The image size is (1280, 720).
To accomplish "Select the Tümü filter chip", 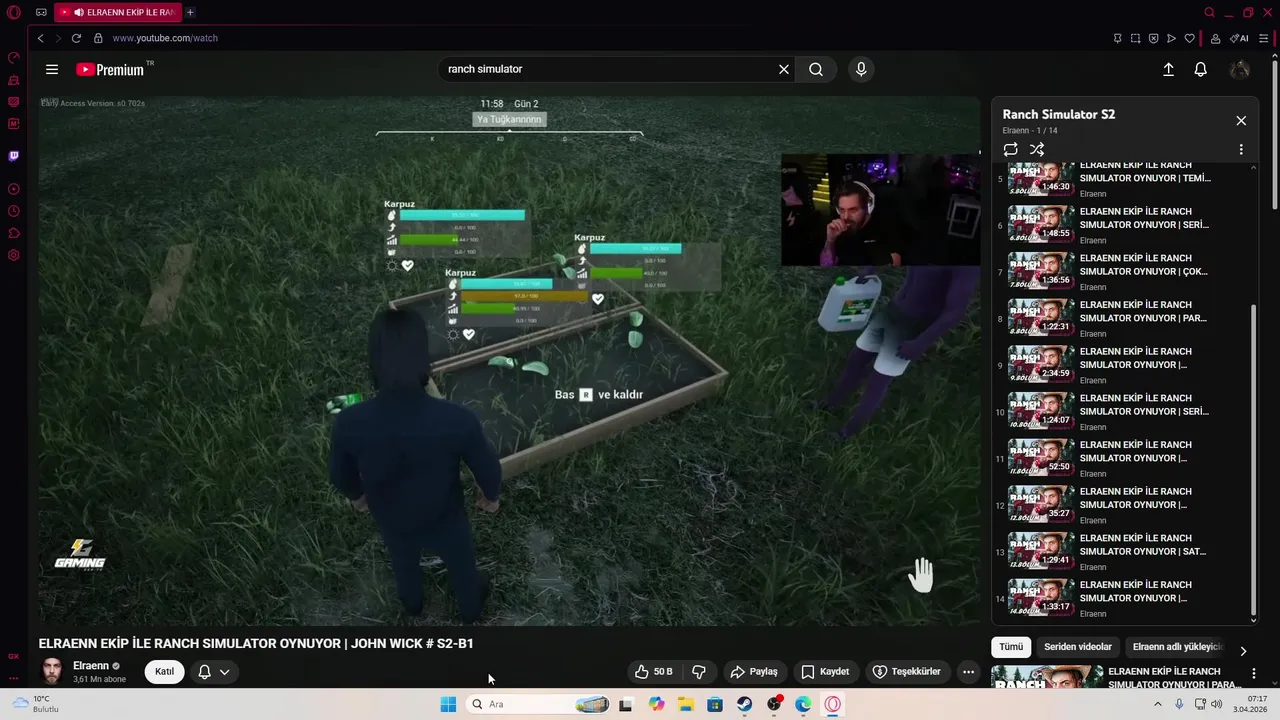I will click(1011, 647).
